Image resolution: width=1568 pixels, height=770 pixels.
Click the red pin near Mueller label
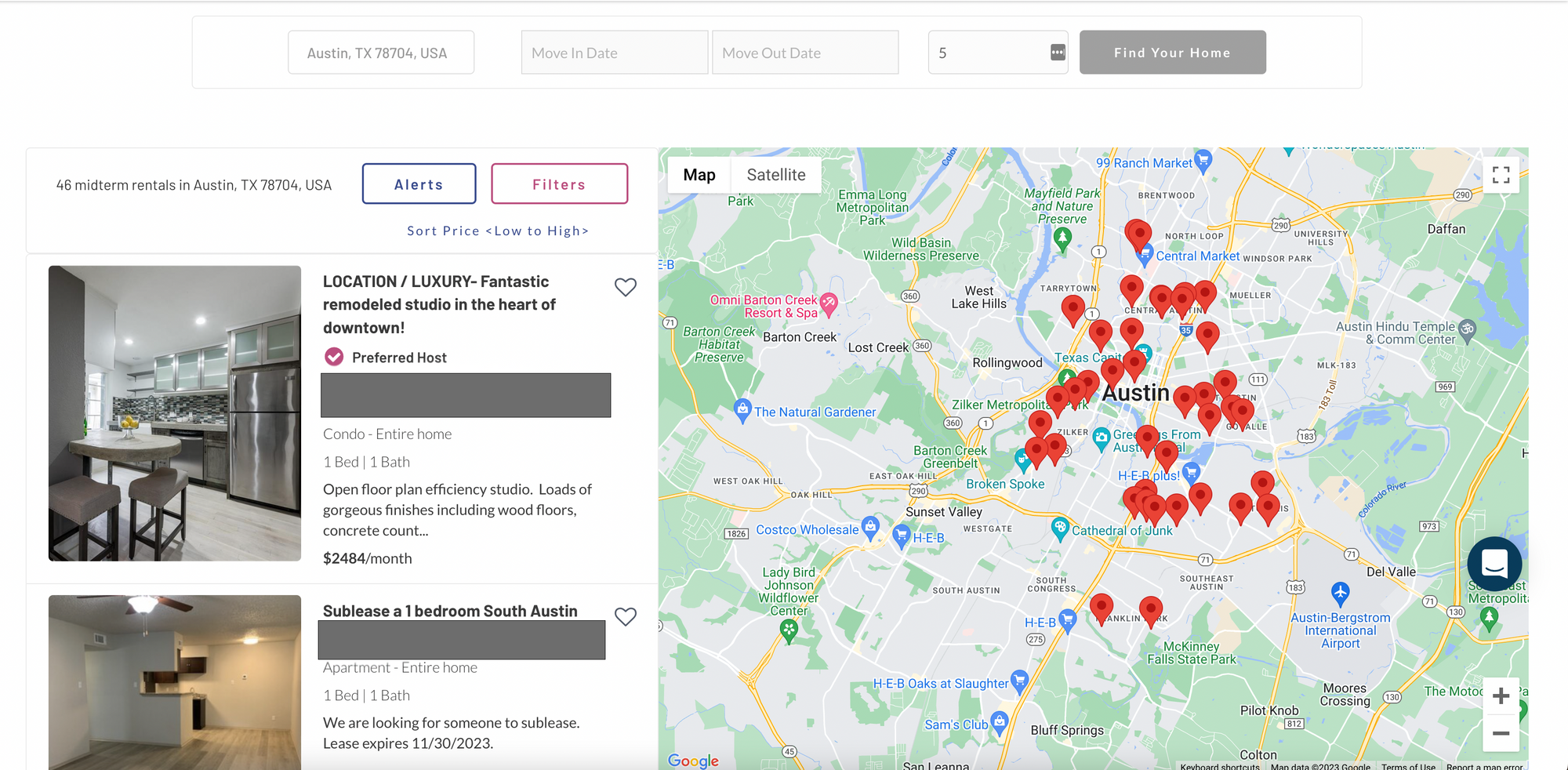pos(1205,295)
